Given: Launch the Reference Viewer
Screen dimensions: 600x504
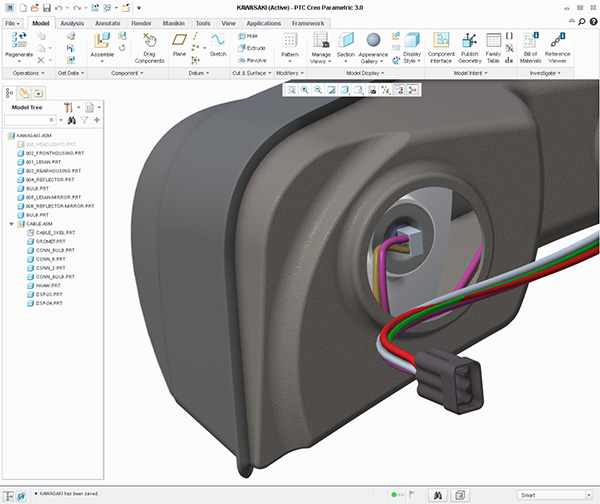Looking at the screenshot, I should tap(558, 41).
